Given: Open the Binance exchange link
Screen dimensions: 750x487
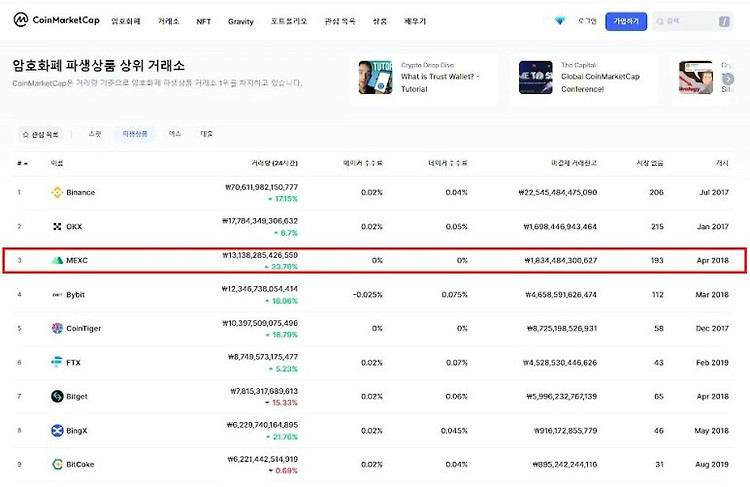Looking at the screenshot, I should 80,192.
